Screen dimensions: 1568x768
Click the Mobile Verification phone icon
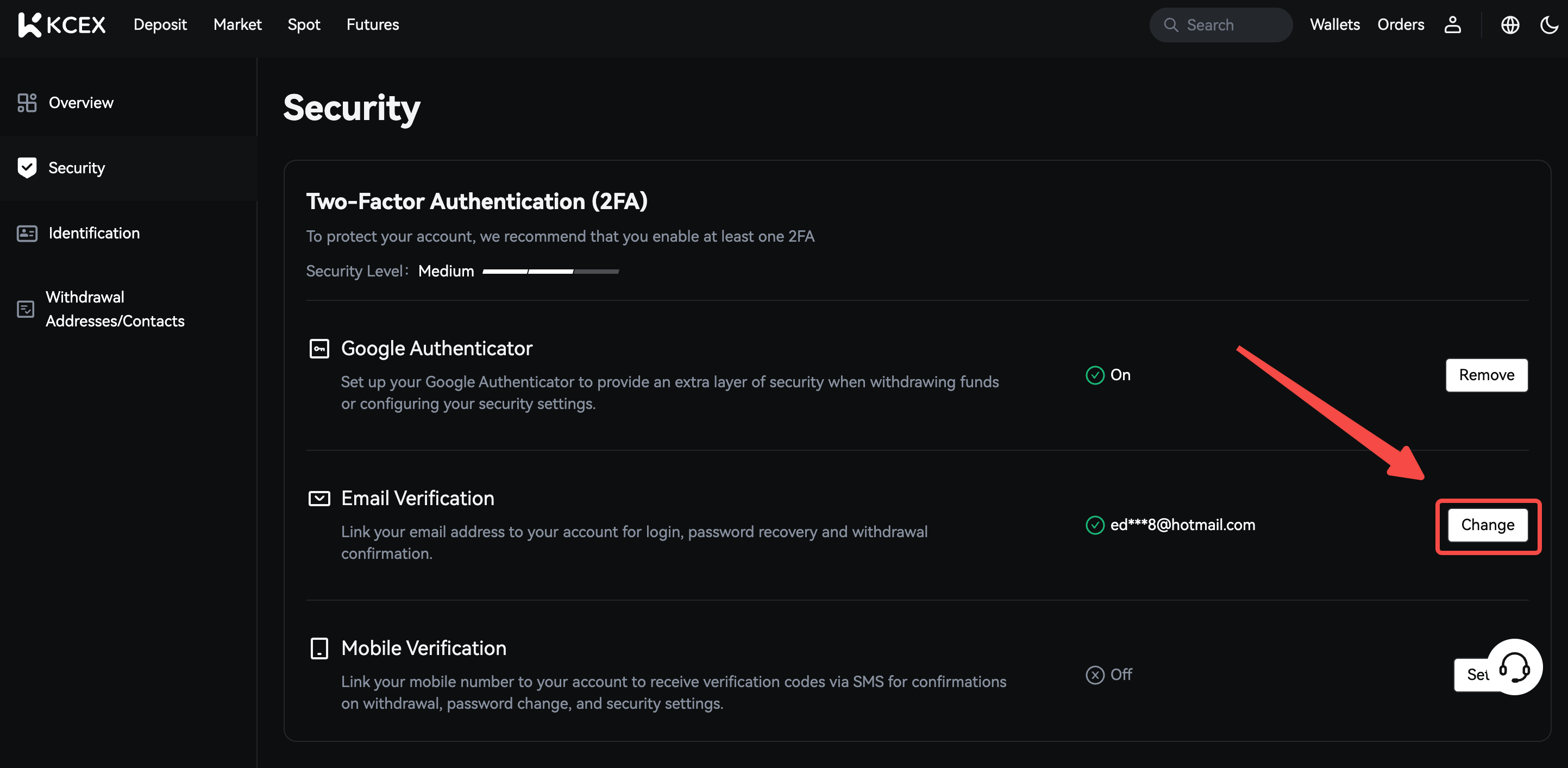coord(319,648)
